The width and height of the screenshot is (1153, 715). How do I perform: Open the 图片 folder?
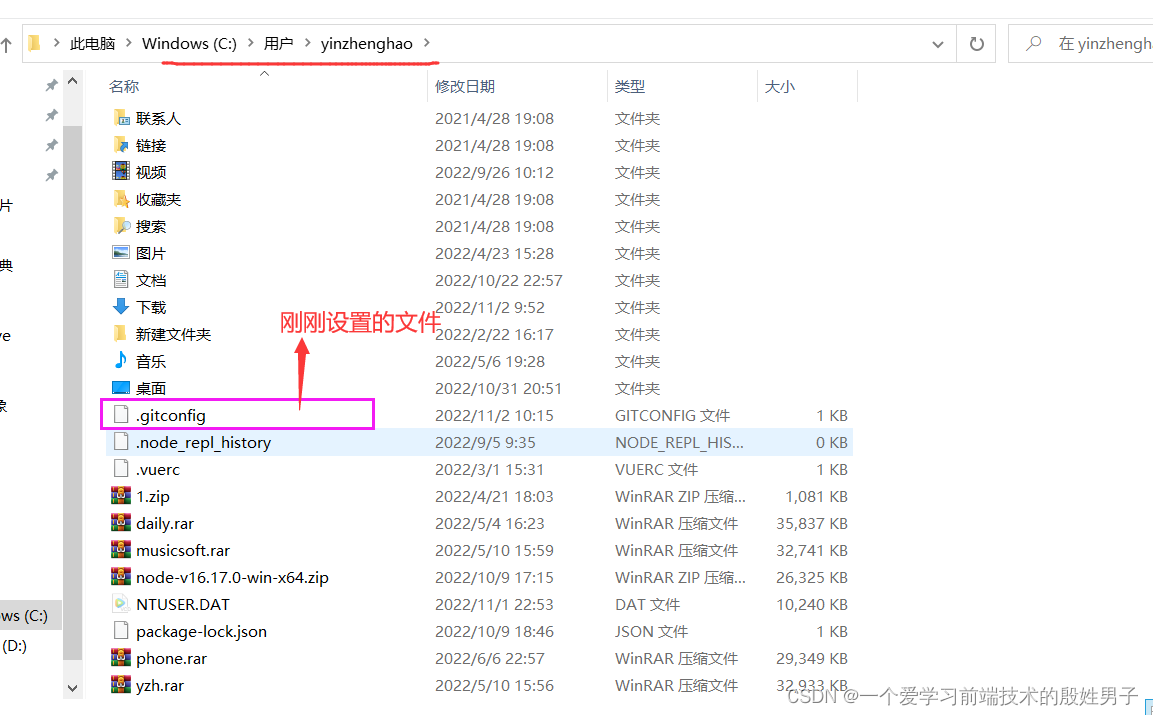click(x=150, y=253)
